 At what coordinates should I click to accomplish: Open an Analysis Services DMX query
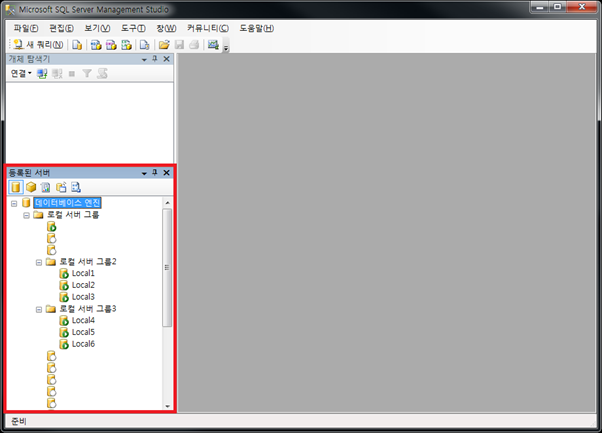pos(111,45)
